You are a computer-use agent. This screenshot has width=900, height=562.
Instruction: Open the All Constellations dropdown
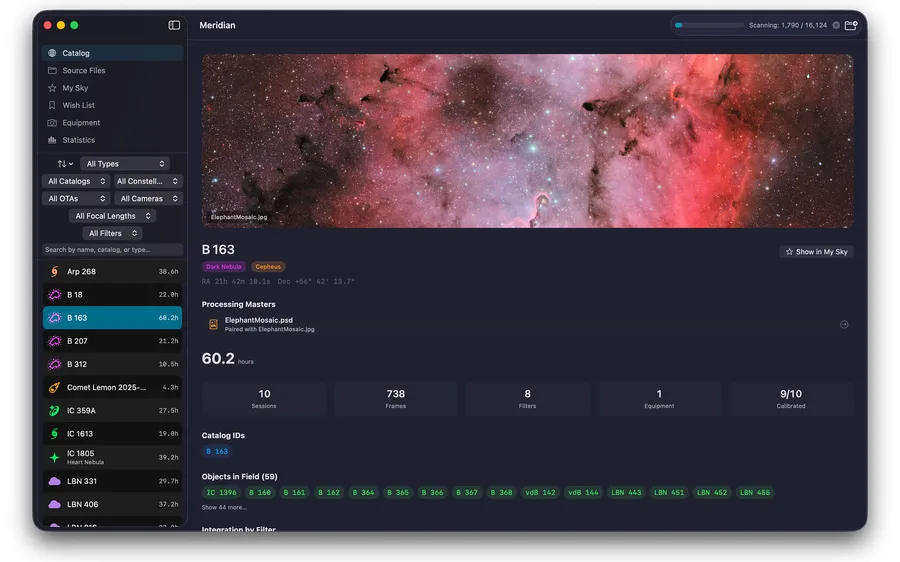pos(148,181)
